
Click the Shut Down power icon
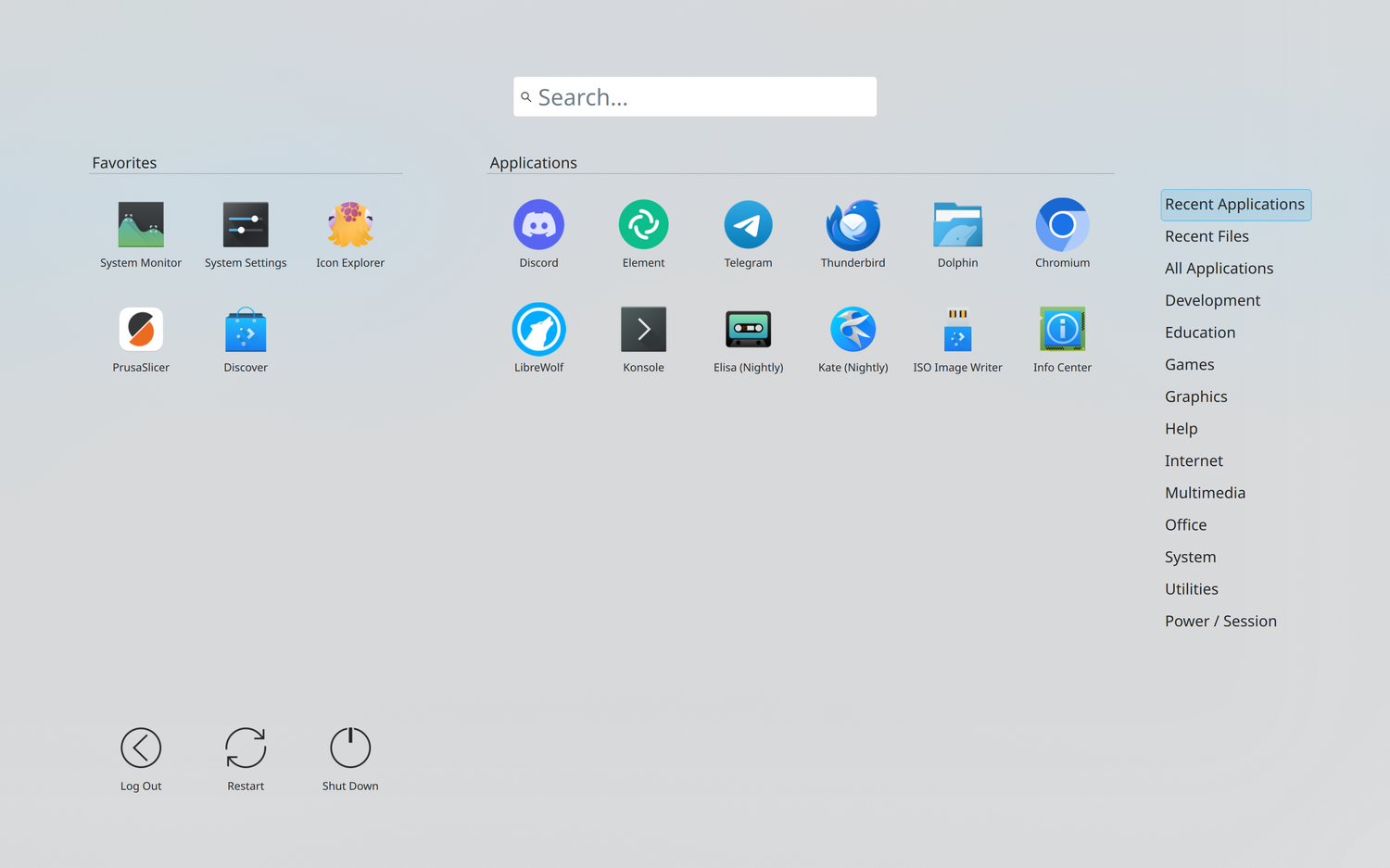coord(350,748)
